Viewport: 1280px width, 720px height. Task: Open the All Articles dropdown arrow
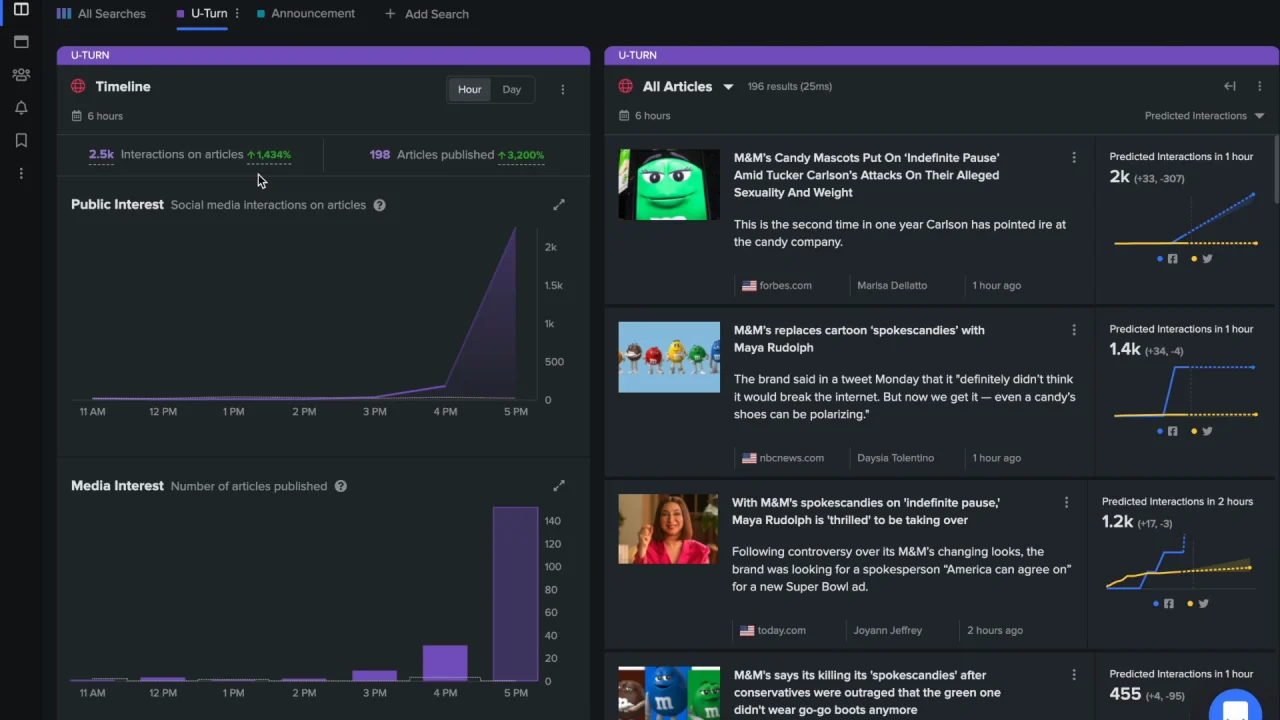728,87
